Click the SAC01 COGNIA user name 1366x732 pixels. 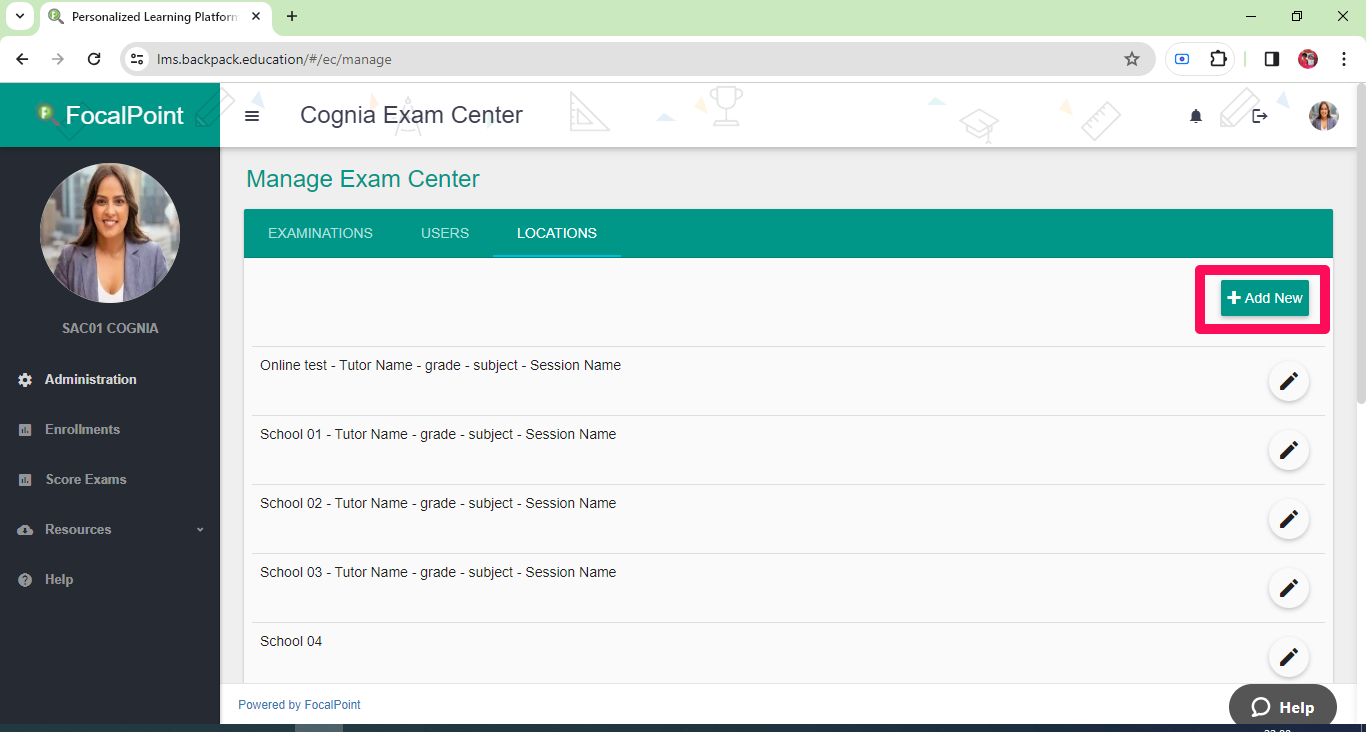pyautogui.click(x=110, y=329)
